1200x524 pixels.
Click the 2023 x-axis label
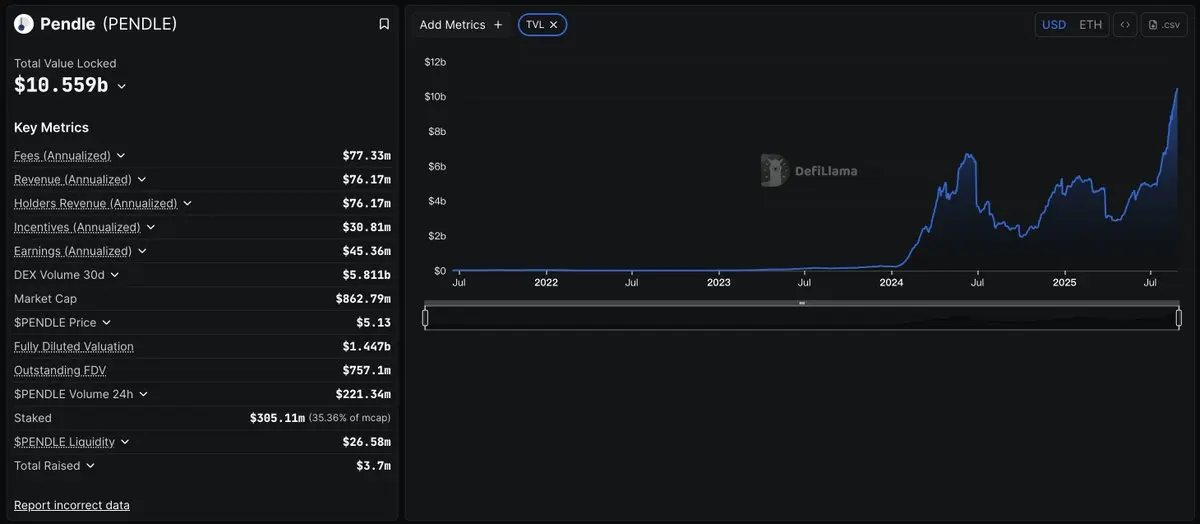[718, 283]
